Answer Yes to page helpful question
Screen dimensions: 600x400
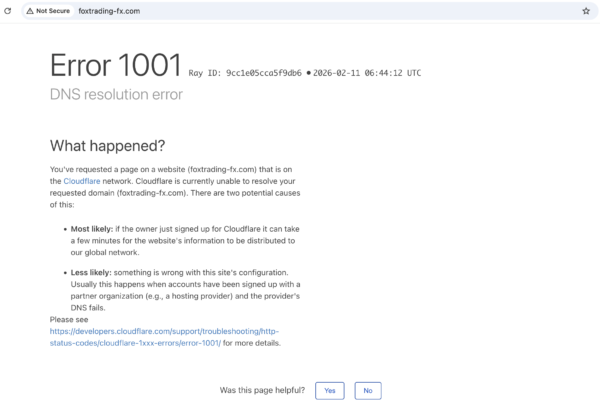click(330, 390)
